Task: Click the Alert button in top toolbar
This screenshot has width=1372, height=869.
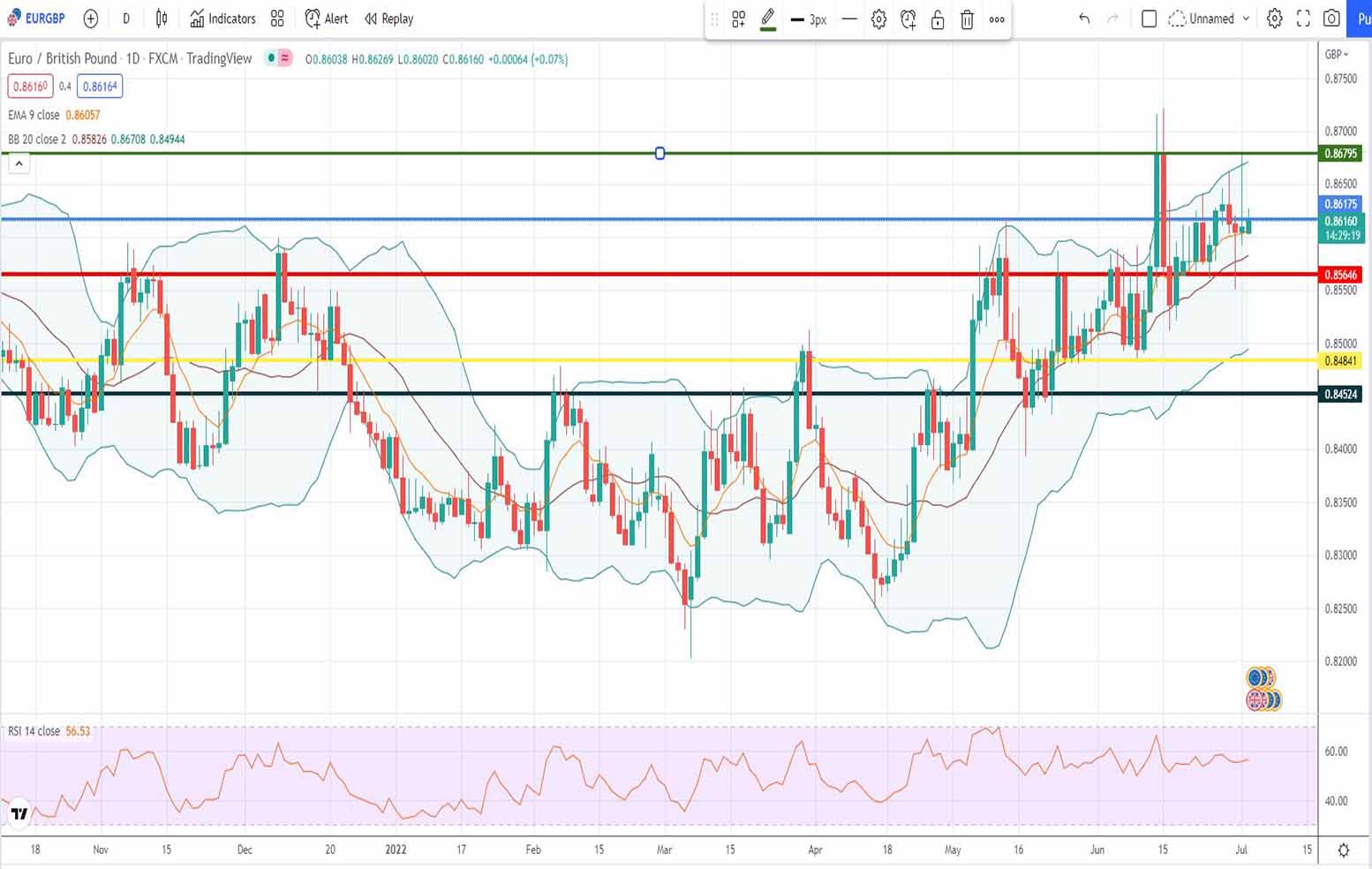Action: [x=327, y=19]
